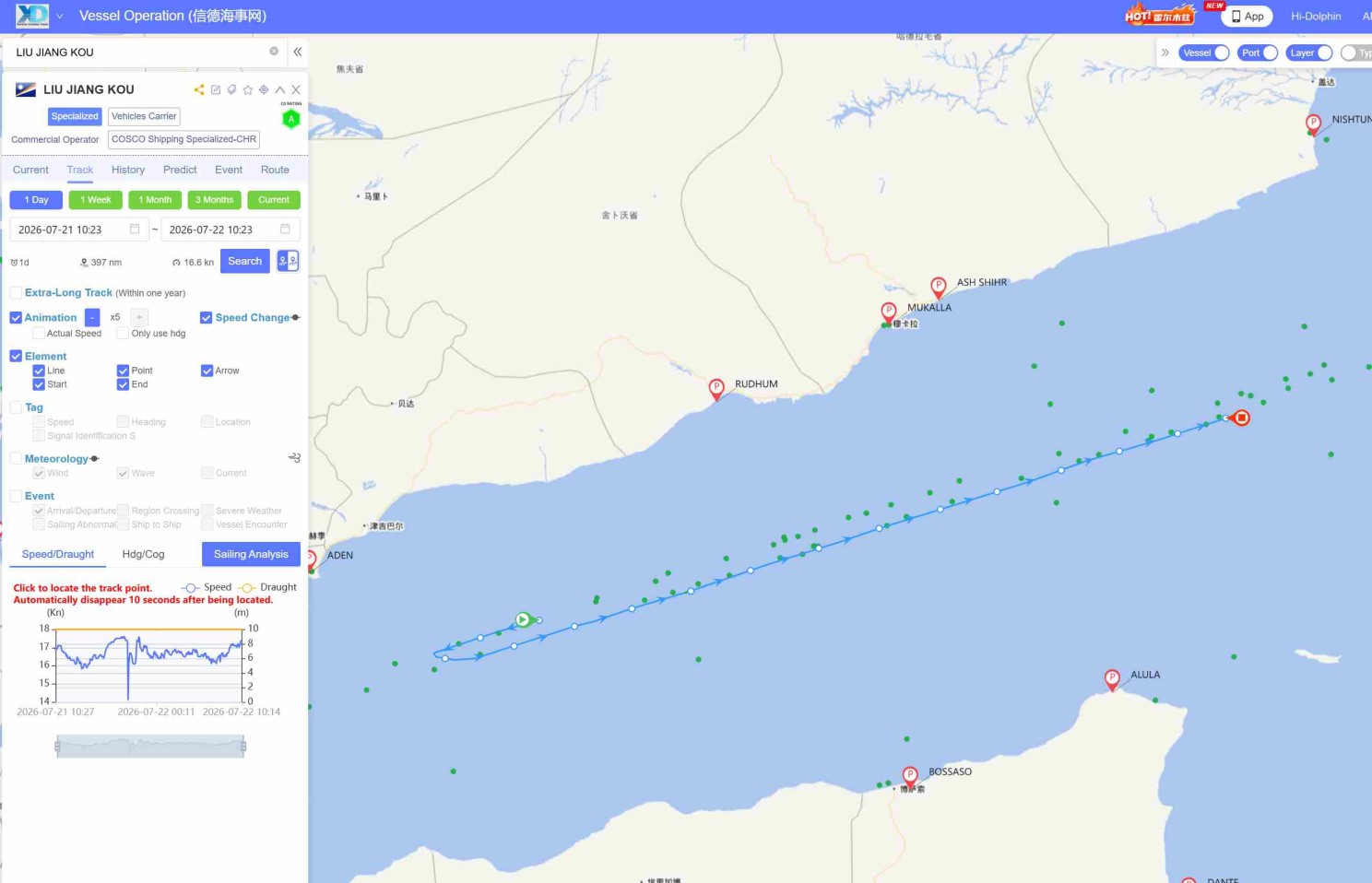Open the Route tab
The width and height of the screenshot is (1372, 883).
(x=275, y=170)
